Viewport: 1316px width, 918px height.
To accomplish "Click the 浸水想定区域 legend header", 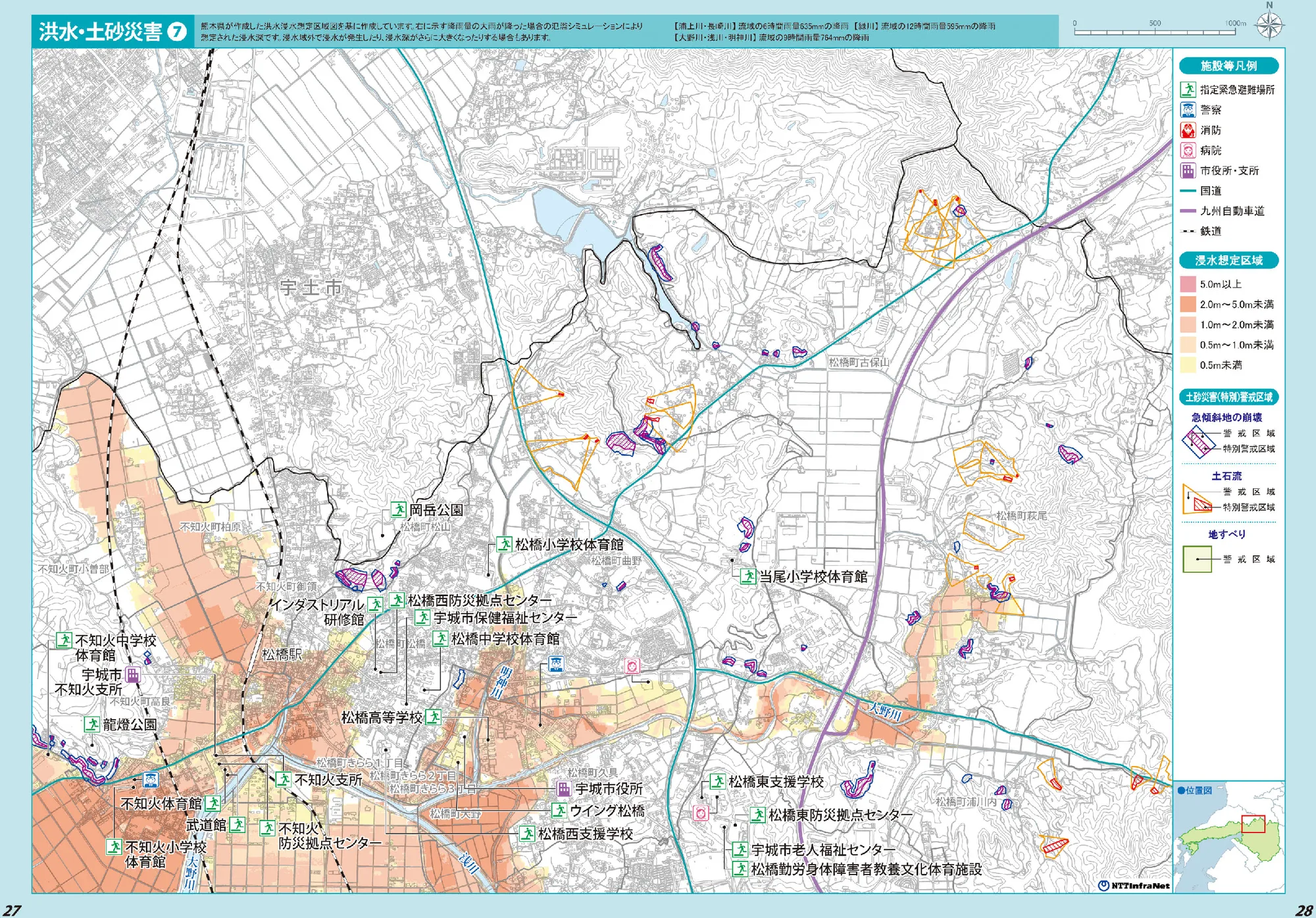I will point(1228,261).
